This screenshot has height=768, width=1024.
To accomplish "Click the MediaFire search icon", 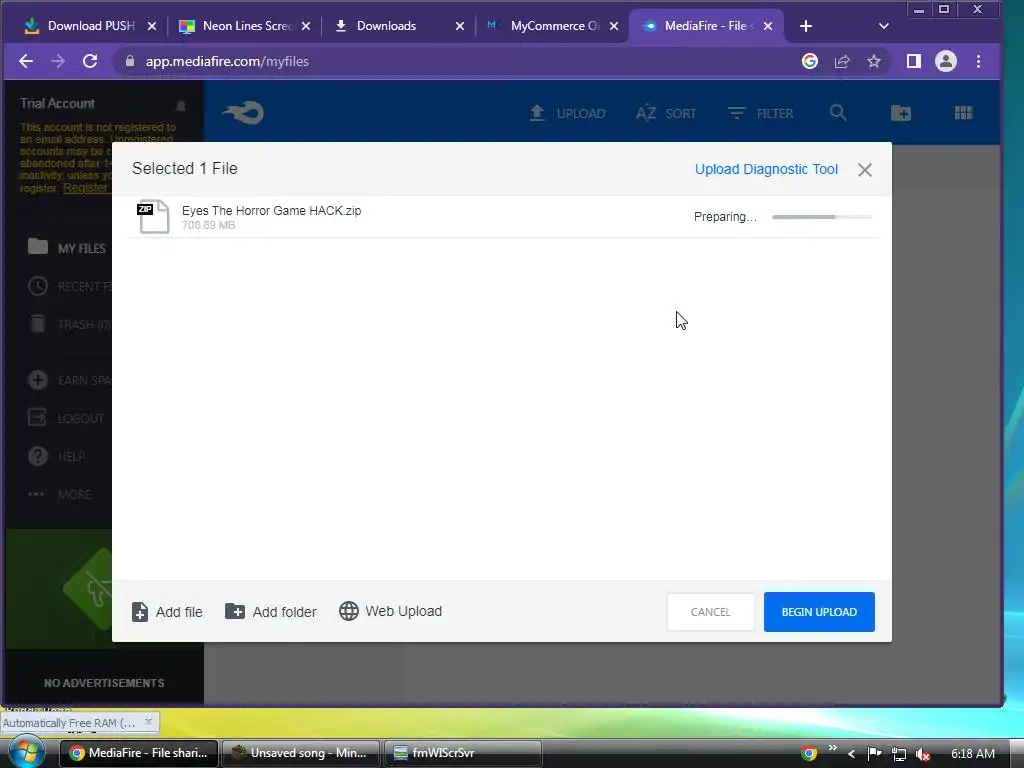I will (838, 113).
